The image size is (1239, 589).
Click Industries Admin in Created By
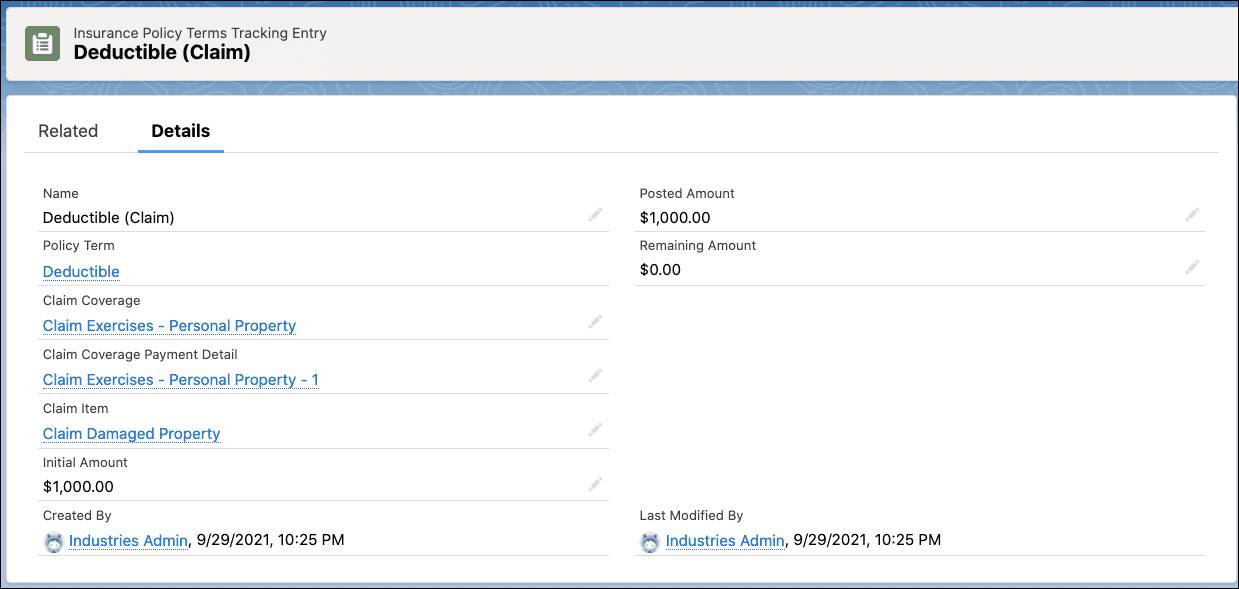point(128,540)
